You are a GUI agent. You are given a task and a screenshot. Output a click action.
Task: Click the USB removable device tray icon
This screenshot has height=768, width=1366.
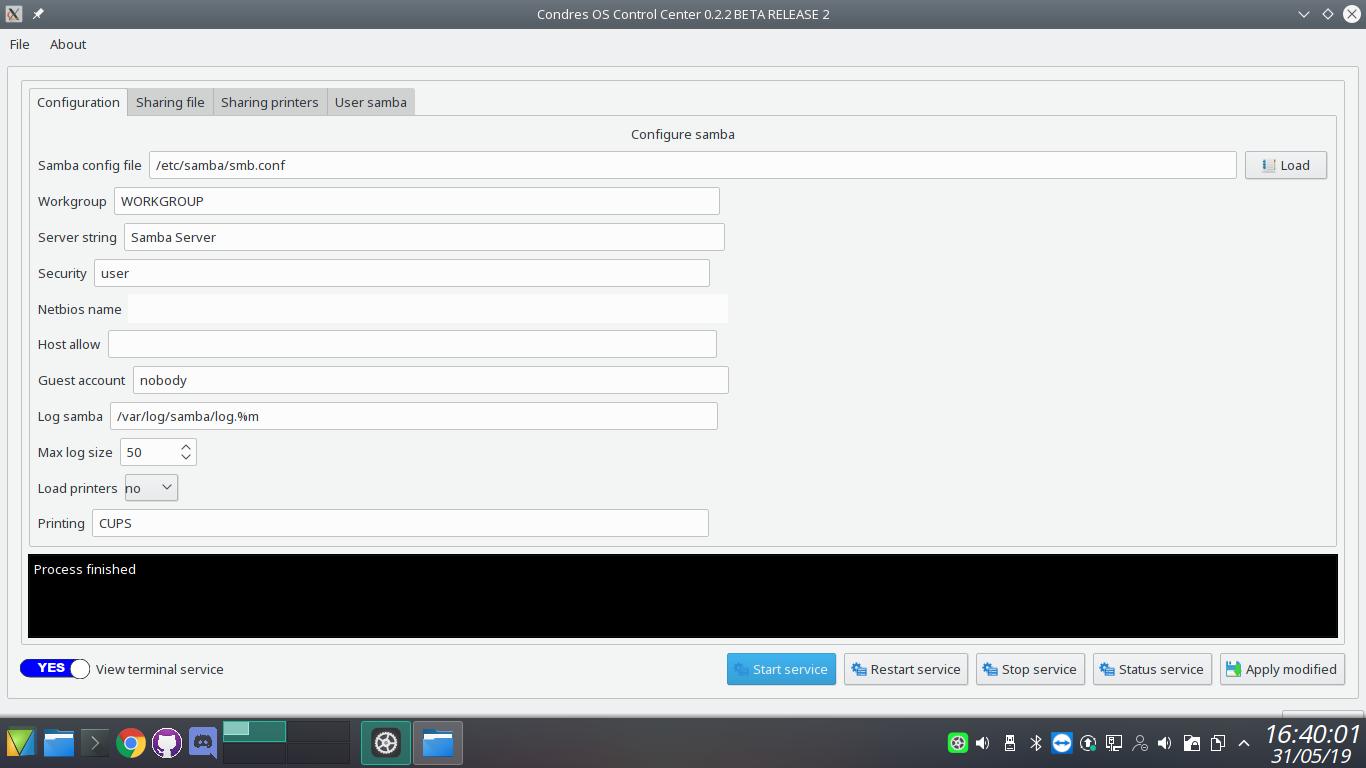point(1010,743)
